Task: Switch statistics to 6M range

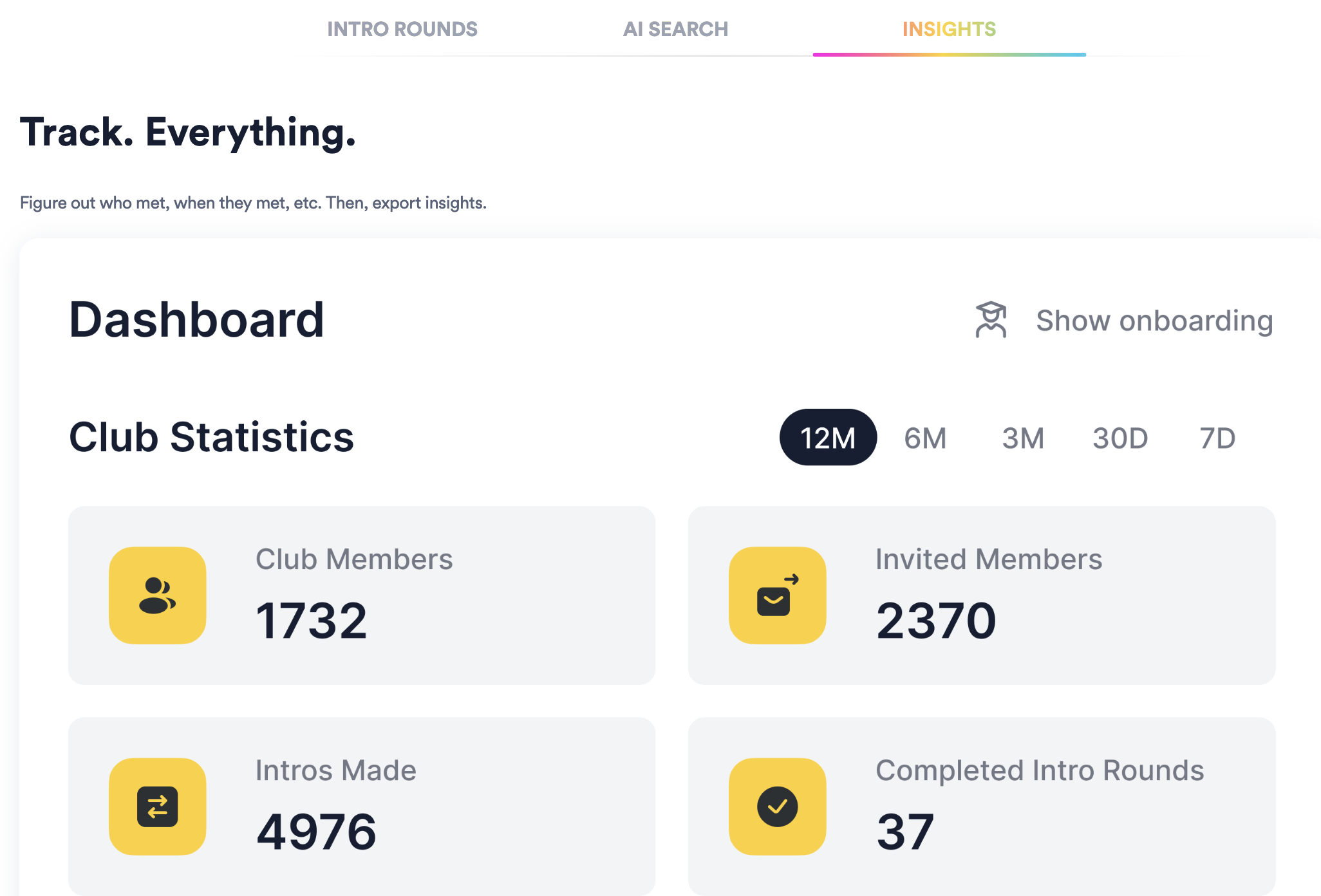Action: click(925, 438)
